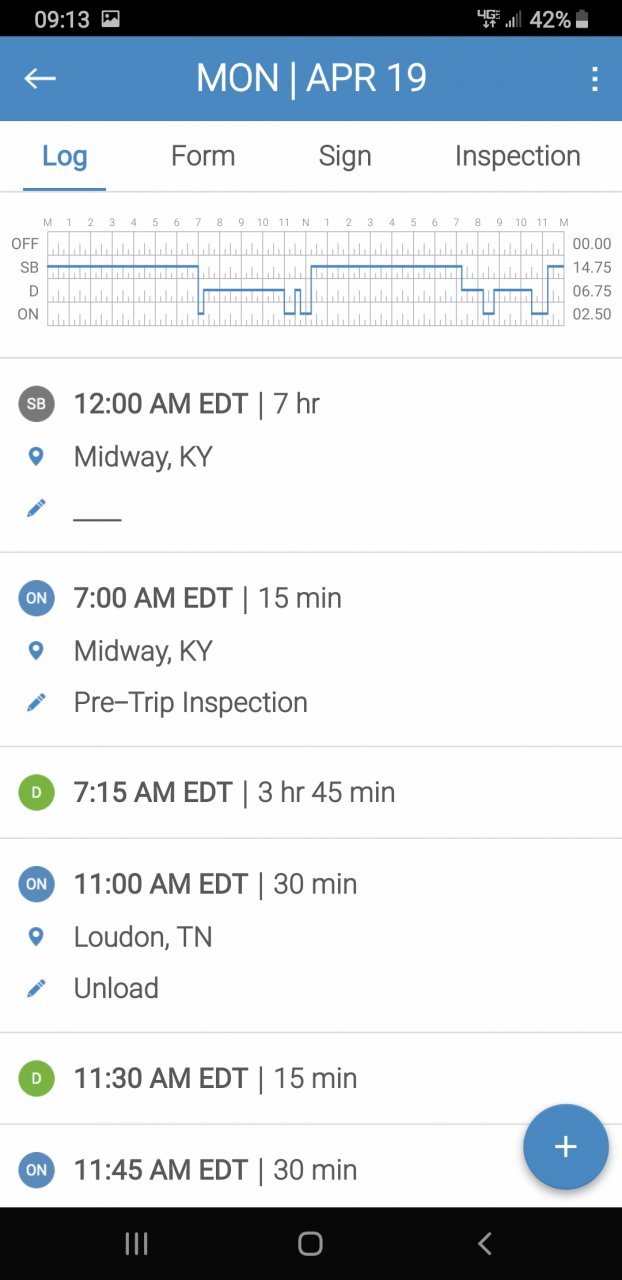The width and height of the screenshot is (622, 1280).
Task: Open the 12:00 AM EDT 7 hr entry
Action: pyautogui.click(x=196, y=404)
